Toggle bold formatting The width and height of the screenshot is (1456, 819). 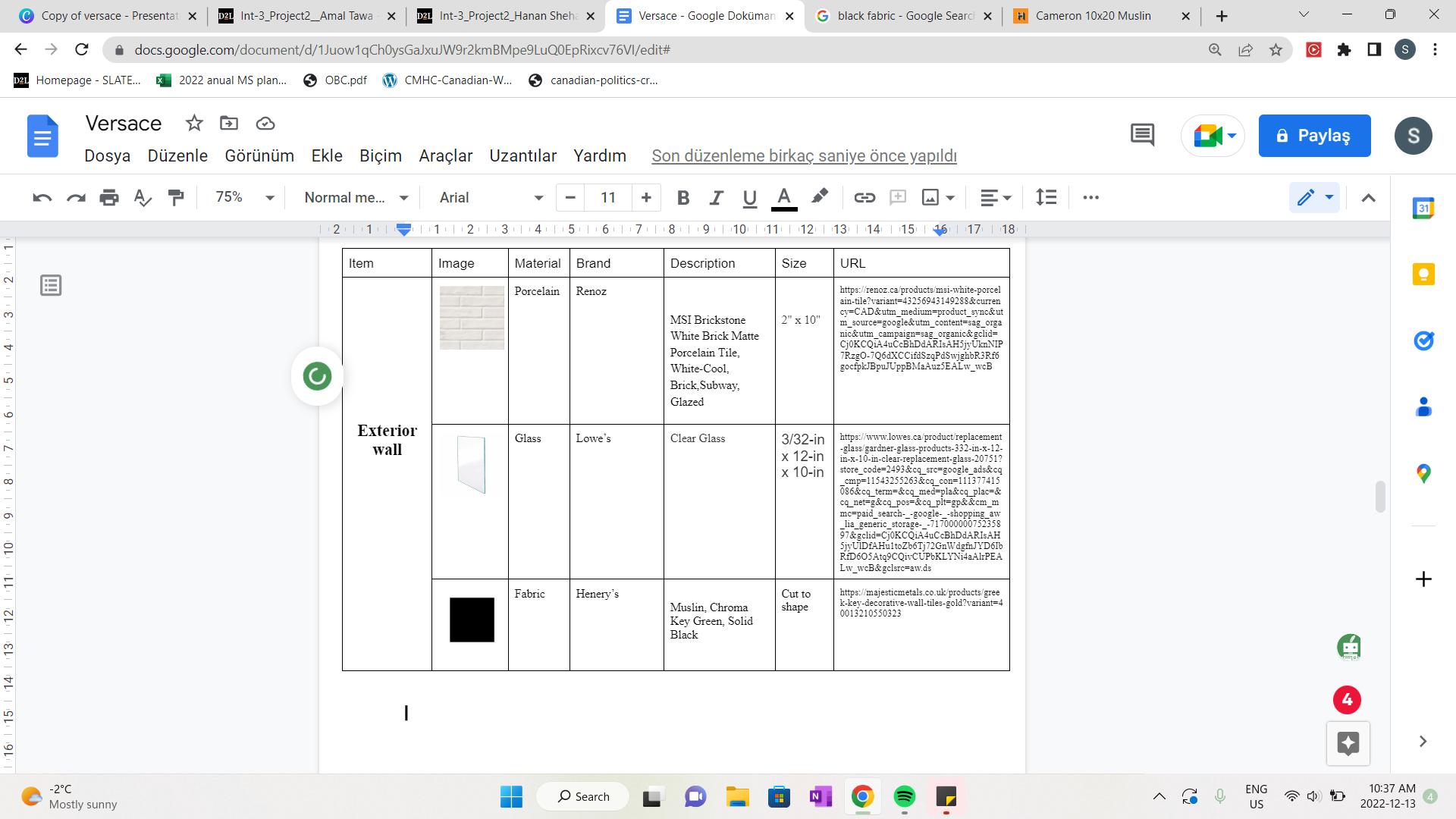682,198
